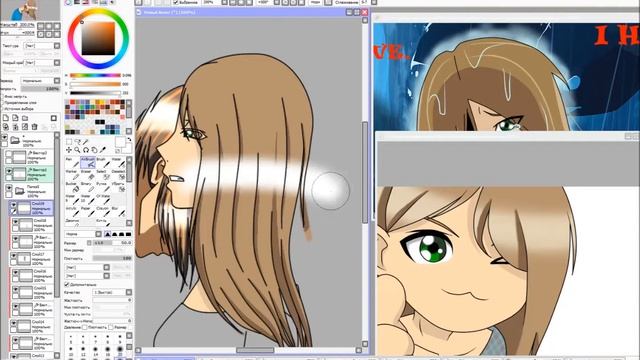Click the brush size slider
Viewport: 640px width, 360px height.
pyautogui.click(x=112, y=242)
